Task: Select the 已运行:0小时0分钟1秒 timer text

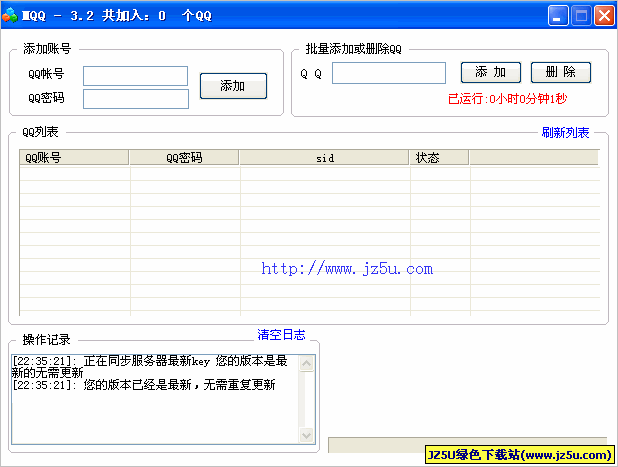Action: (507, 99)
